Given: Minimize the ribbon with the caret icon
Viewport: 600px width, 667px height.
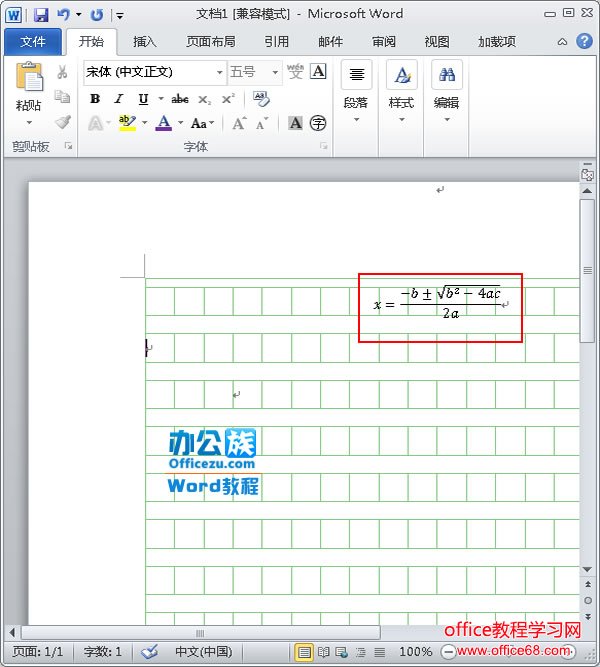Looking at the screenshot, I should (562, 42).
